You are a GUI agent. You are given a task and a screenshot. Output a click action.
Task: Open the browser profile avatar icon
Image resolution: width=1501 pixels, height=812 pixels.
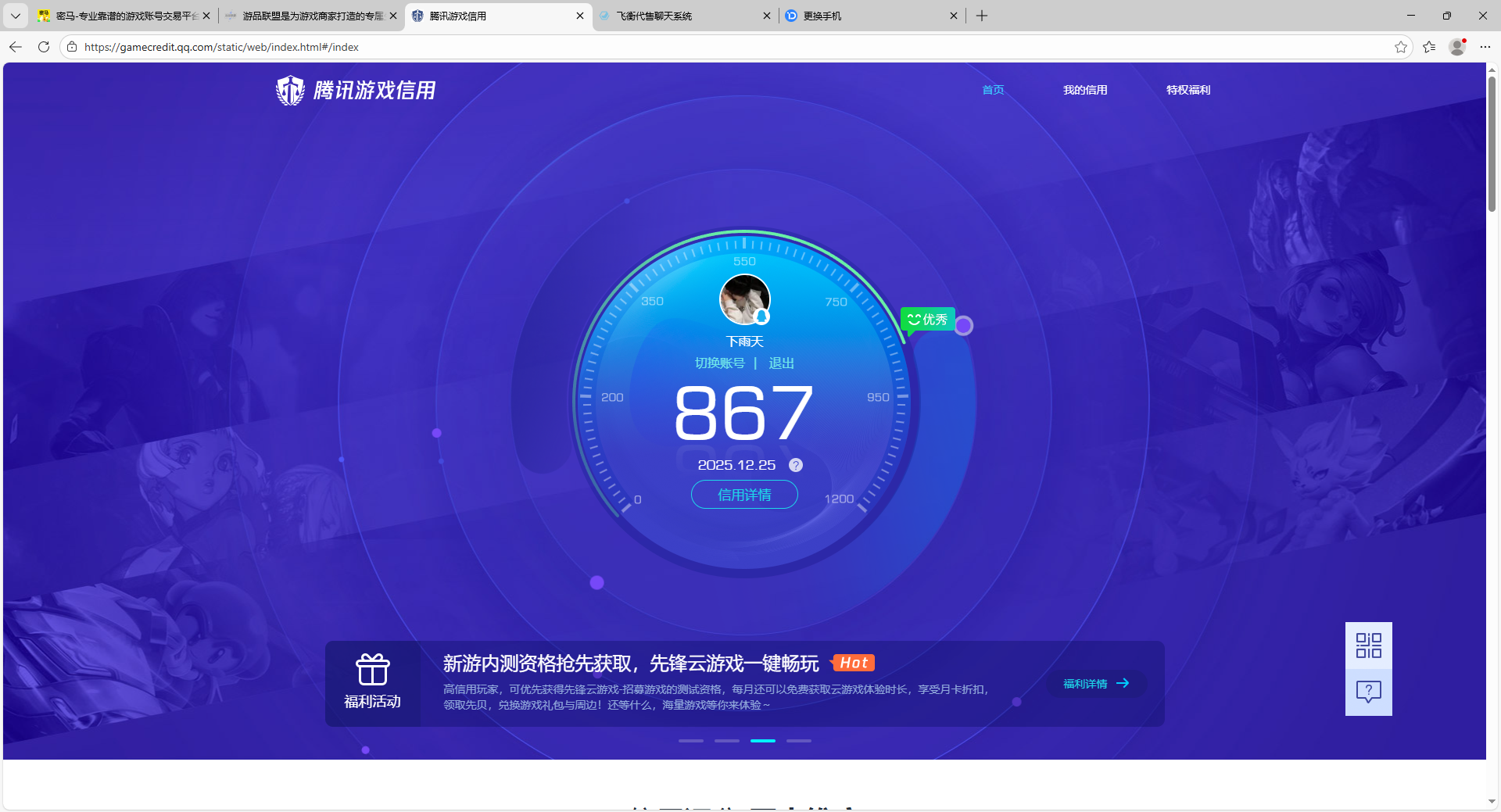1456,47
